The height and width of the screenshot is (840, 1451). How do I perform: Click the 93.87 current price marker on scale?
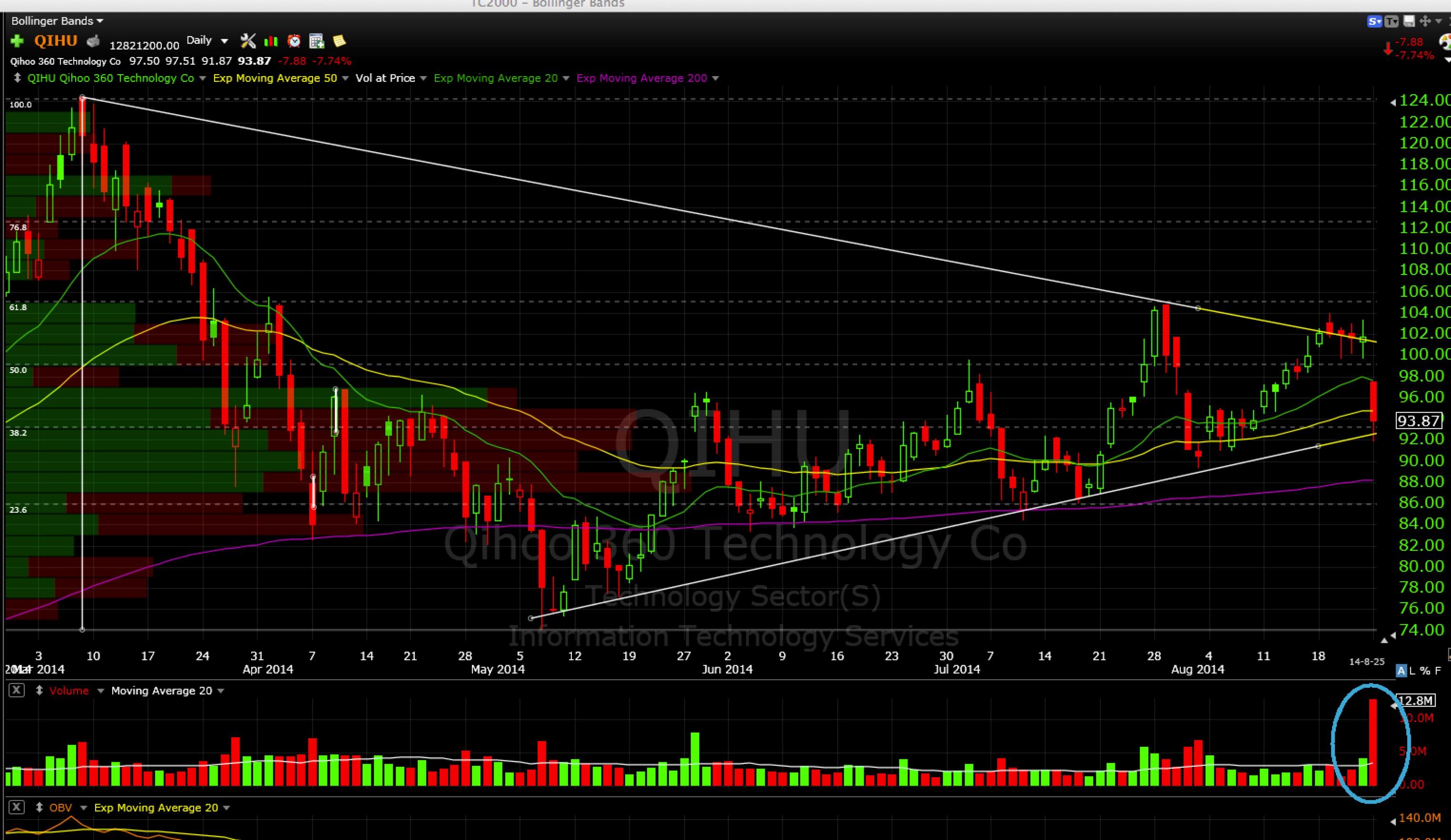pos(1419,421)
